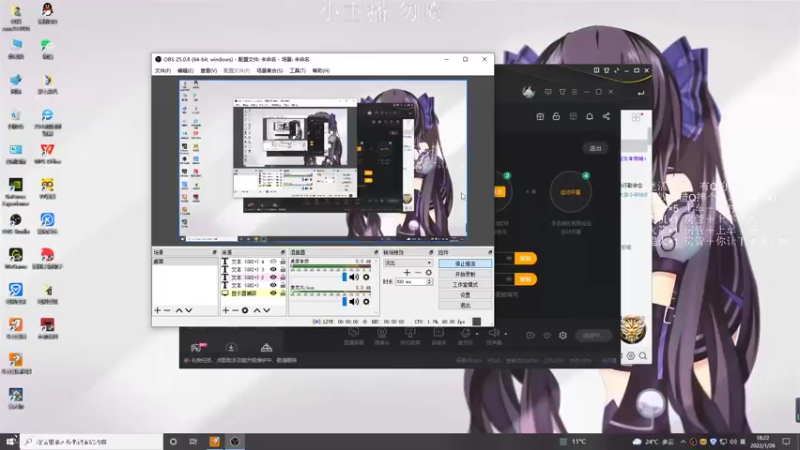Click the PK icon at streaming app bottom-left

point(197,348)
